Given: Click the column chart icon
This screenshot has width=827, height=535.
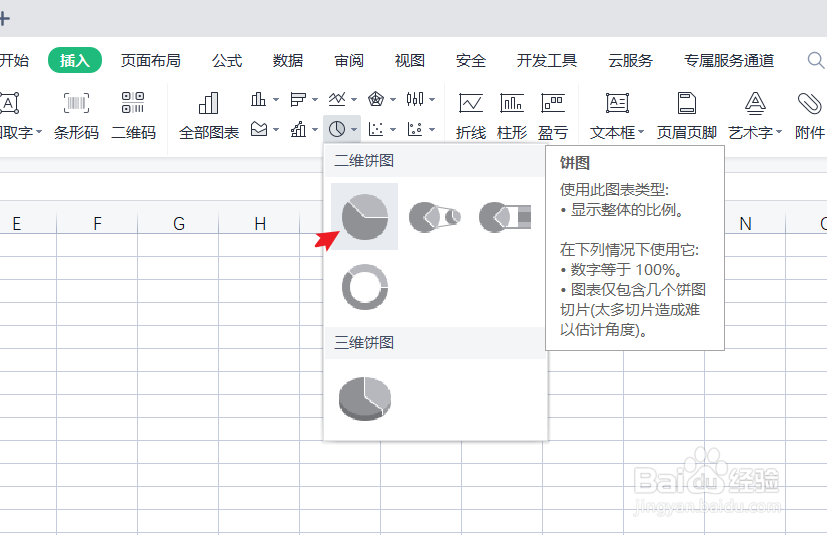Looking at the screenshot, I should click(x=258, y=99).
